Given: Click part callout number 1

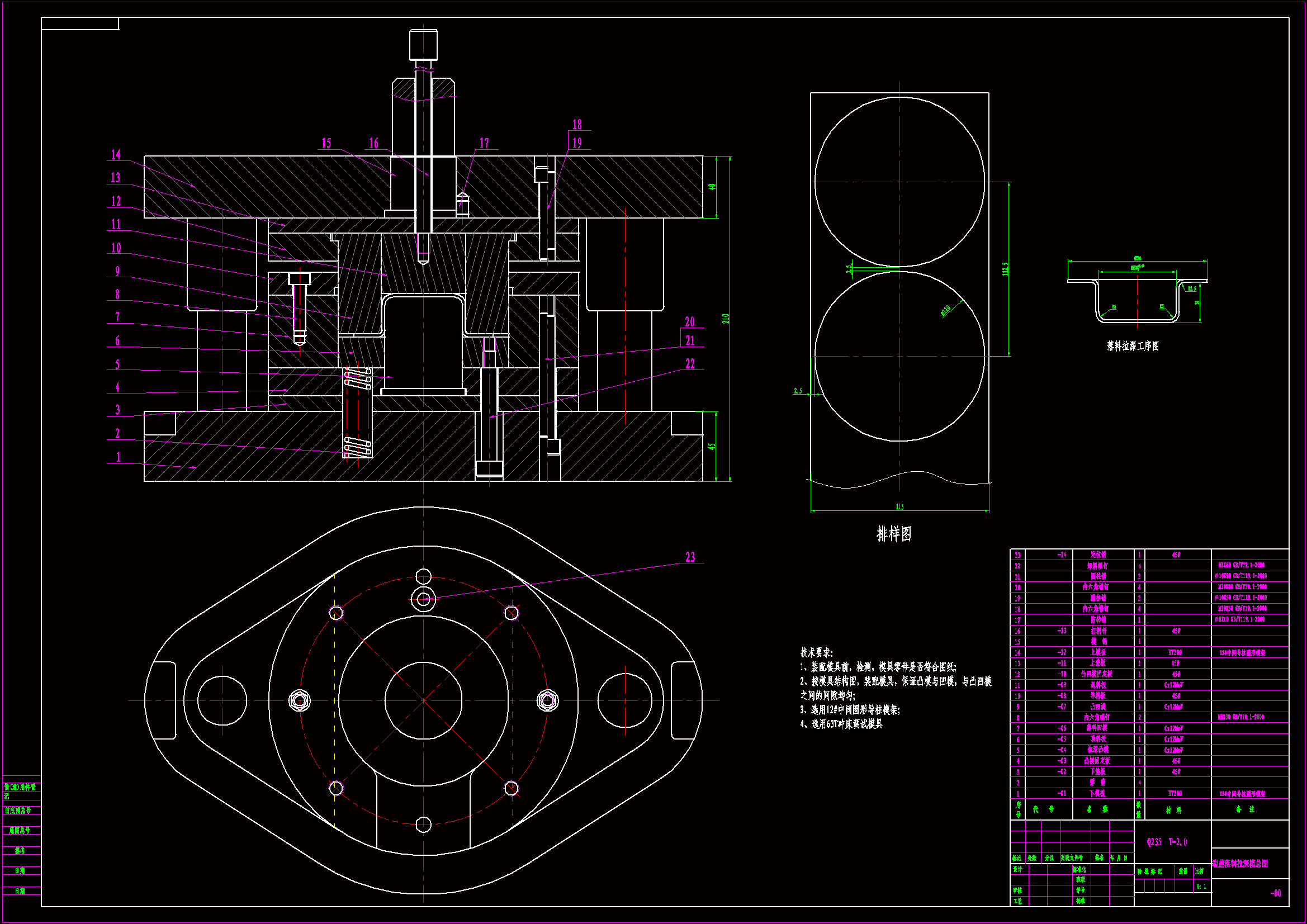Looking at the screenshot, I should pos(118,457).
